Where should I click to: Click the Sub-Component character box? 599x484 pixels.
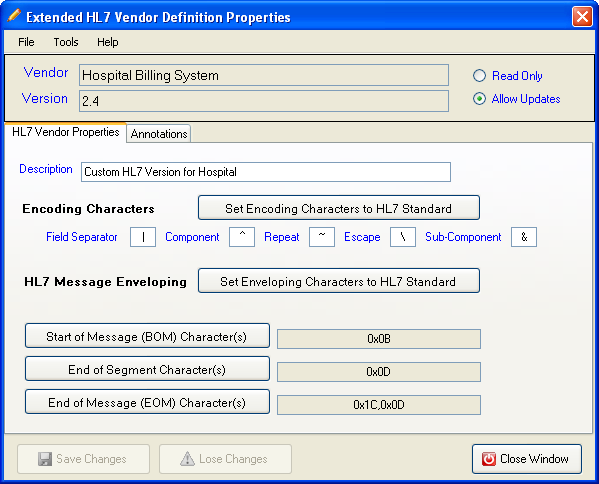[x=524, y=237]
